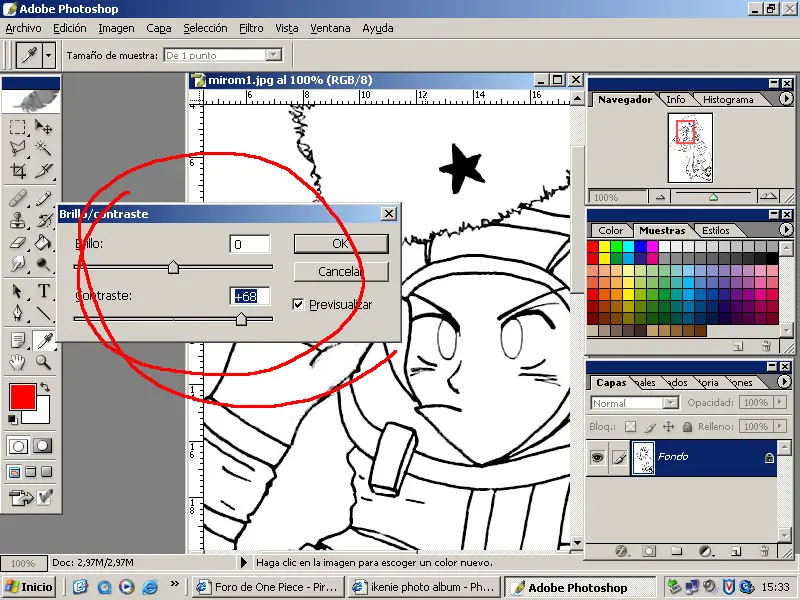The height and width of the screenshot is (600, 800).
Task: Select the Eyedropper tool in toolbox
Action: pyautogui.click(x=43, y=340)
